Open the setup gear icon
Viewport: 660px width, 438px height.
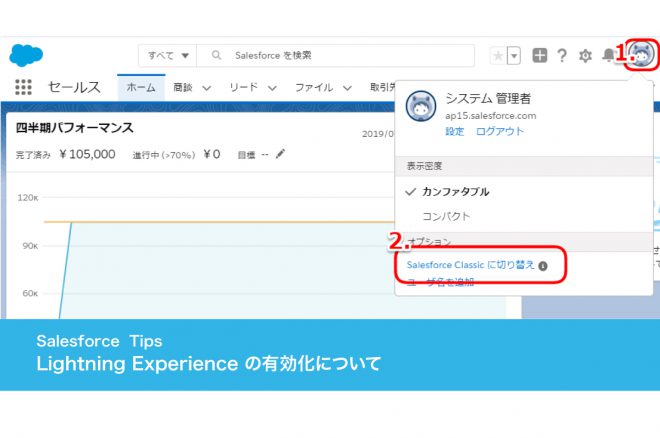point(585,56)
